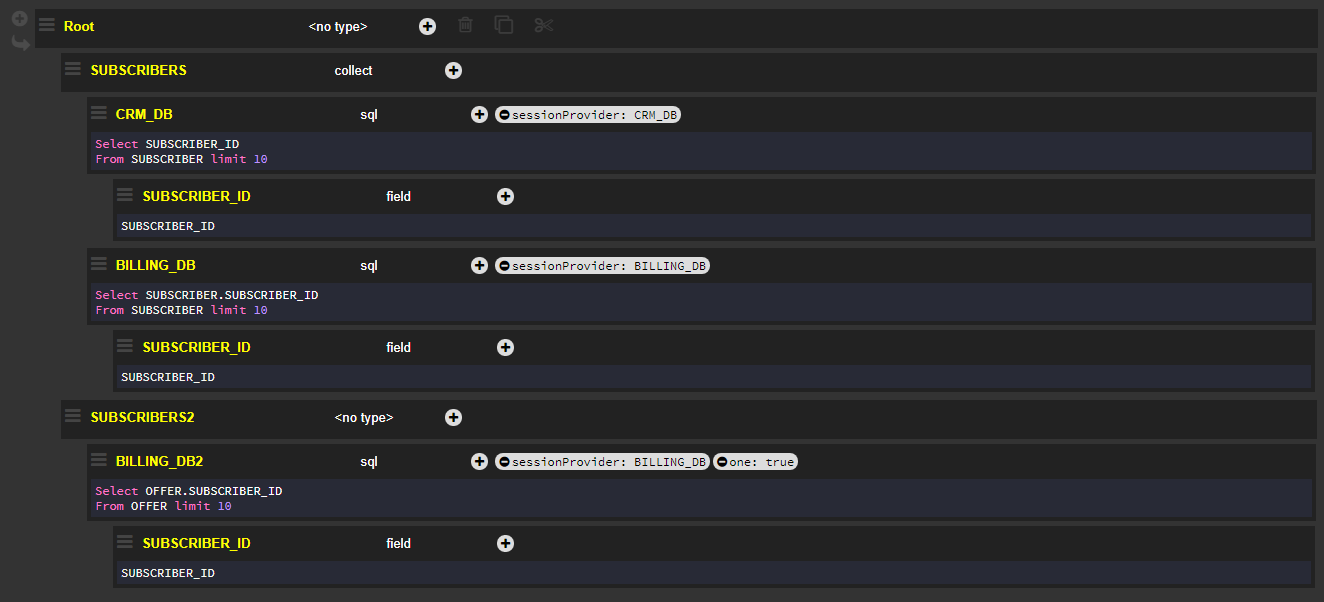Click the plus icon on the CRM_DB row
1324x602 pixels.
click(479, 115)
